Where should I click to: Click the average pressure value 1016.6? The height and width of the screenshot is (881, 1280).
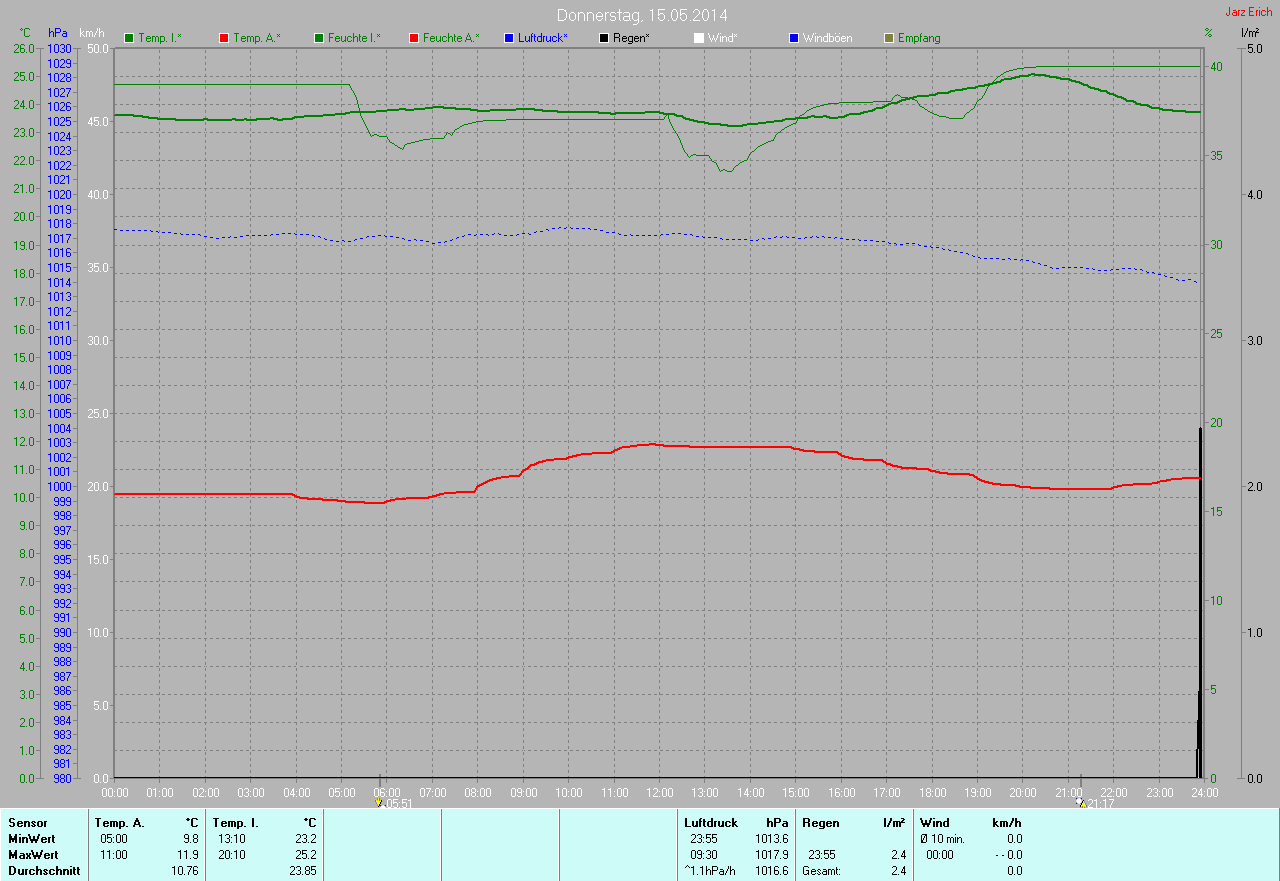click(x=771, y=871)
